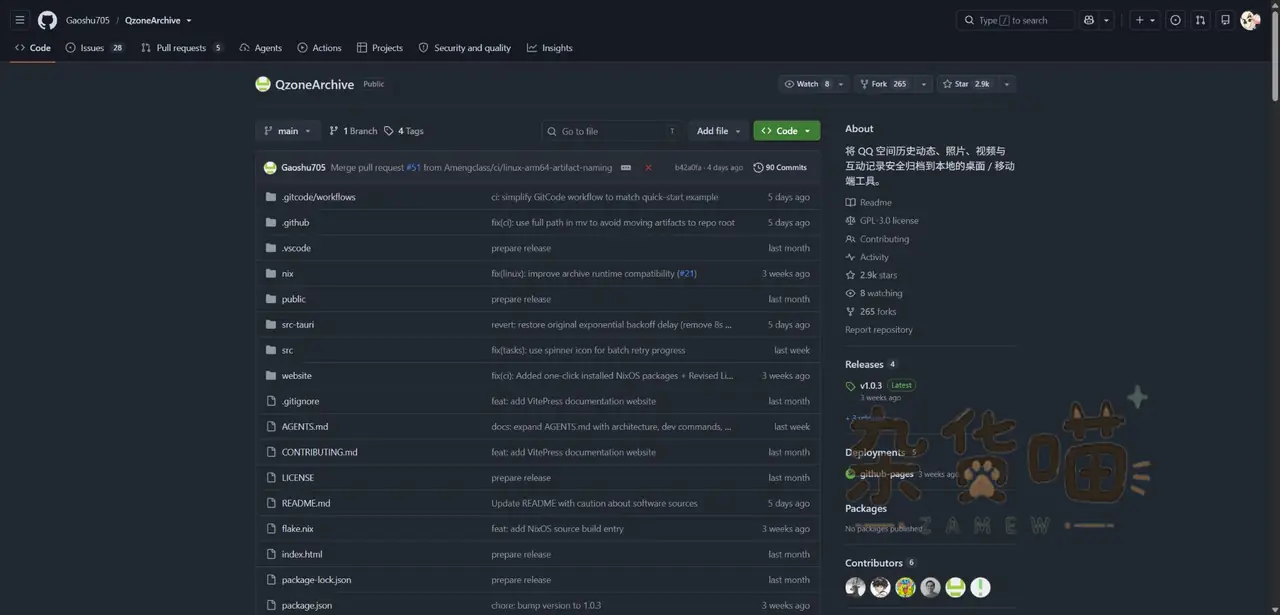Screen dimensions: 1280x615
Task: Star the repository
Action: (966, 84)
